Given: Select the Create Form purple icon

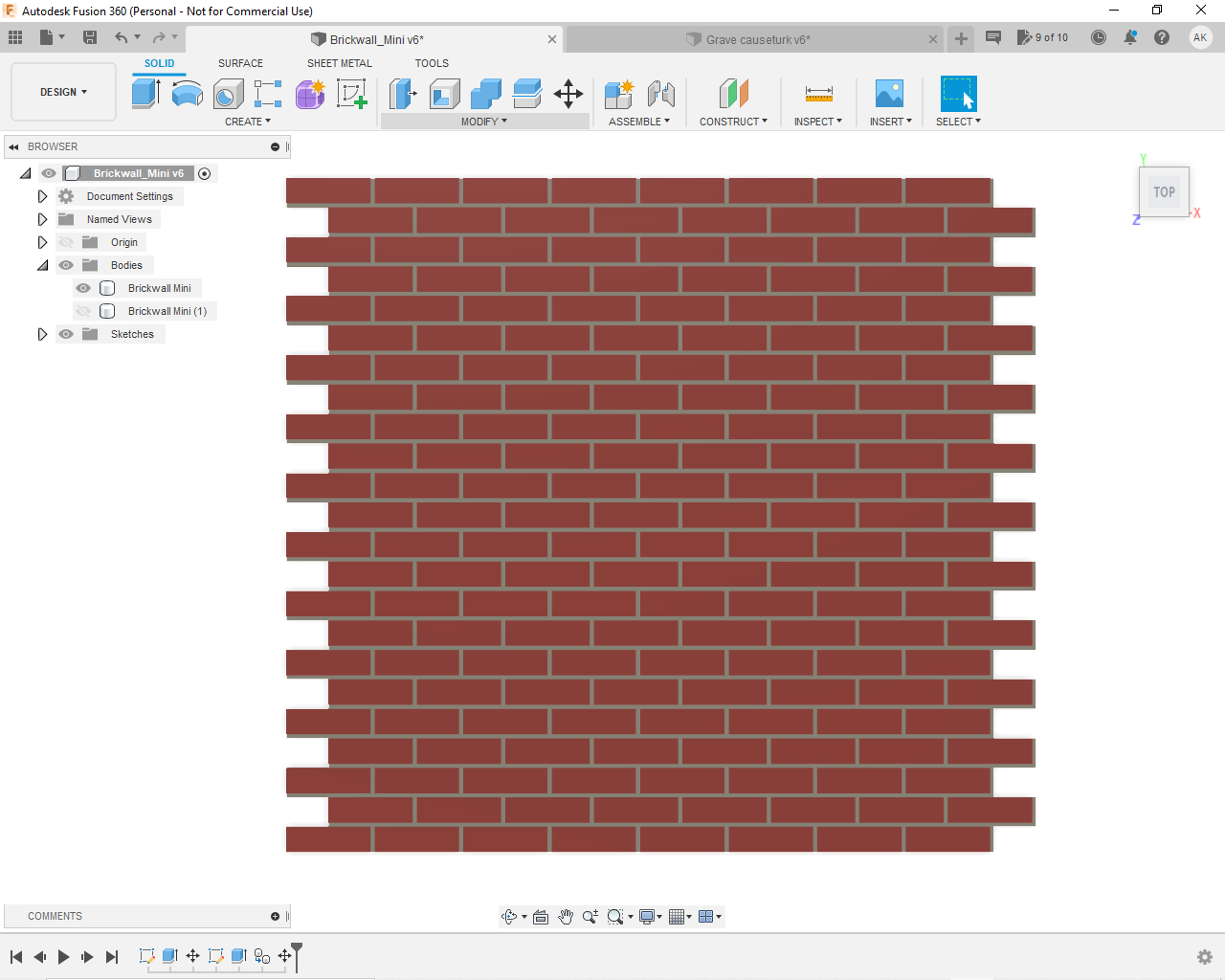Looking at the screenshot, I should tap(310, 94).
